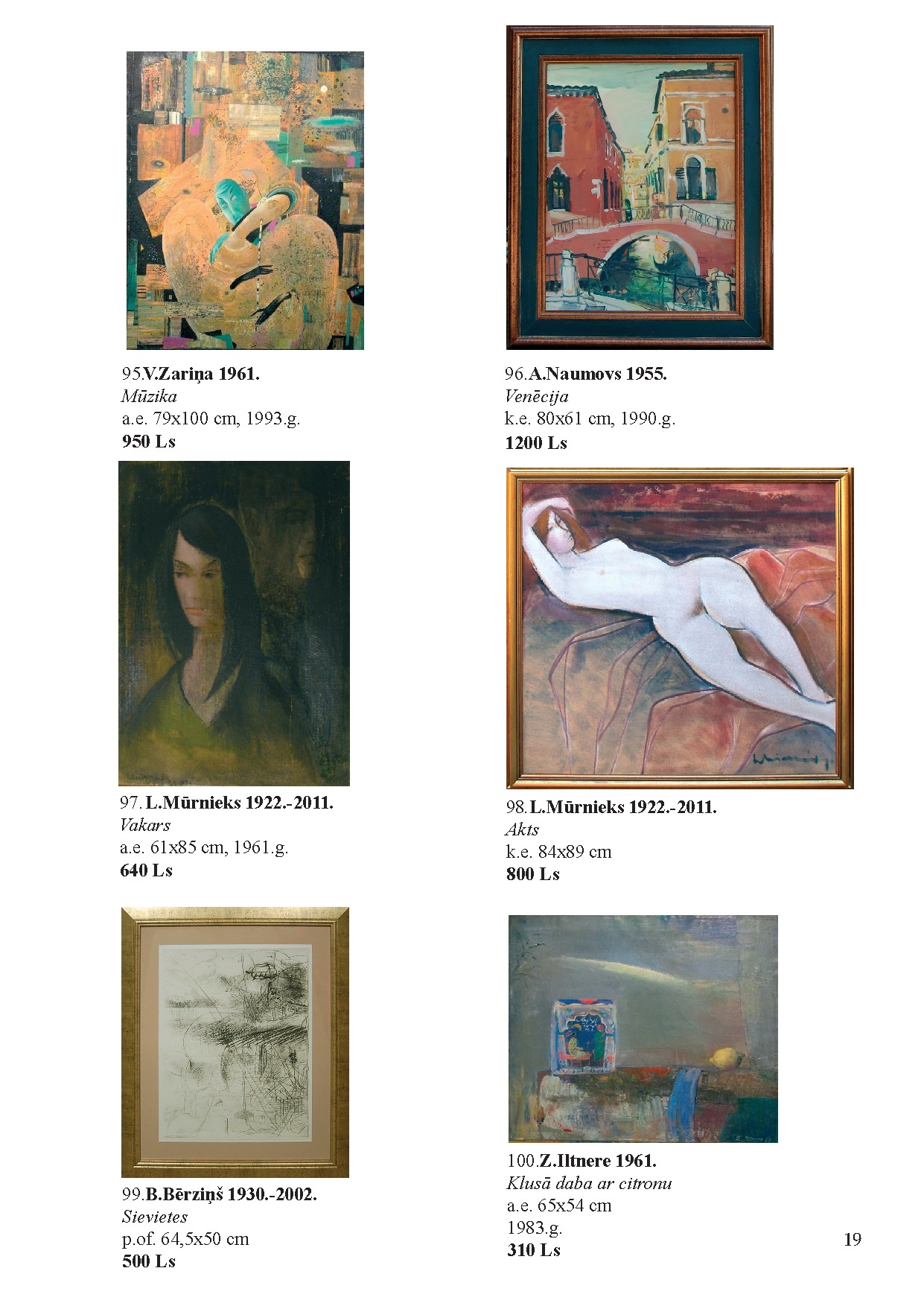Click the framed Venēcija canal painting

(x=640, y=188)
